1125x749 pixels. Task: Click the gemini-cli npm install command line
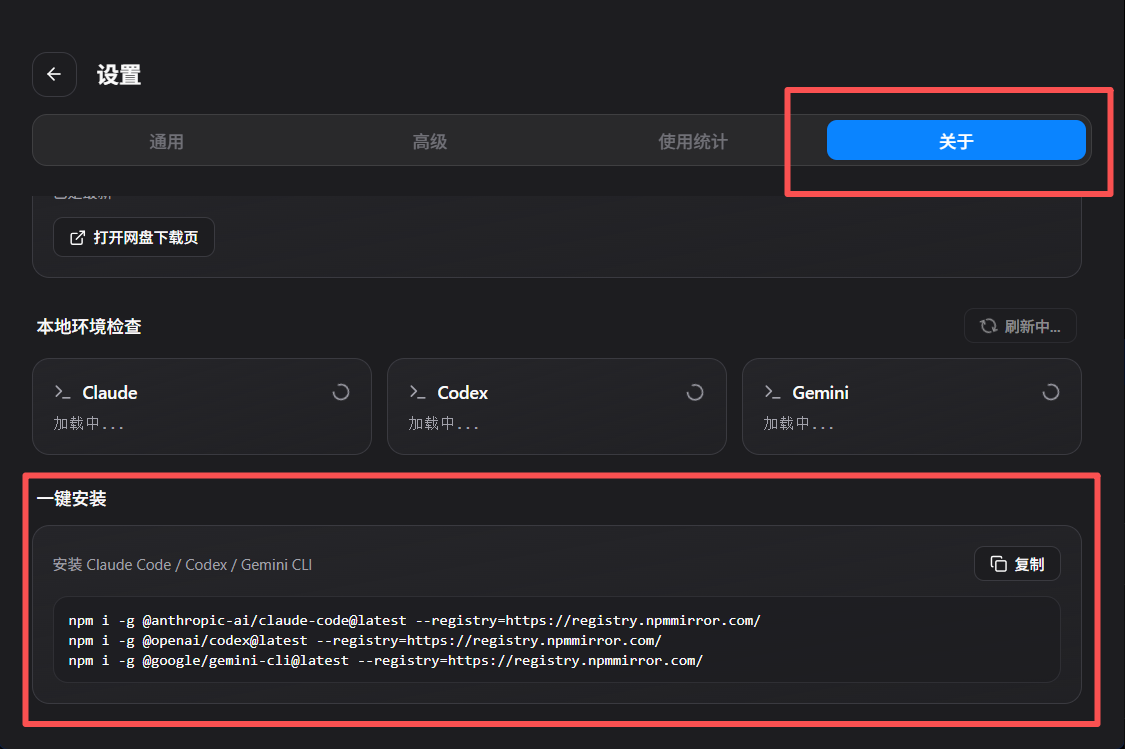(x=385, y=660)
